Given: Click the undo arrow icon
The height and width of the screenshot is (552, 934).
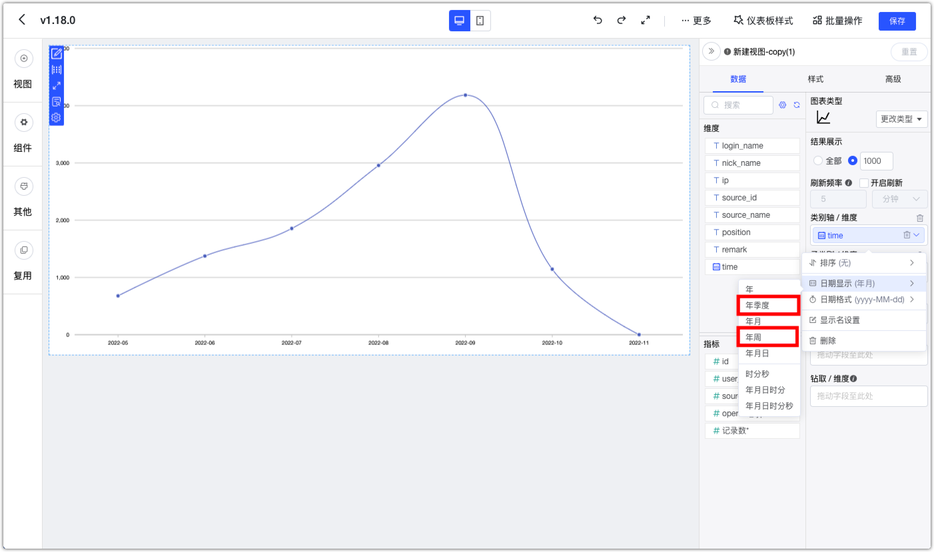Looking at the screenshot, I should [x=598, y=20].
